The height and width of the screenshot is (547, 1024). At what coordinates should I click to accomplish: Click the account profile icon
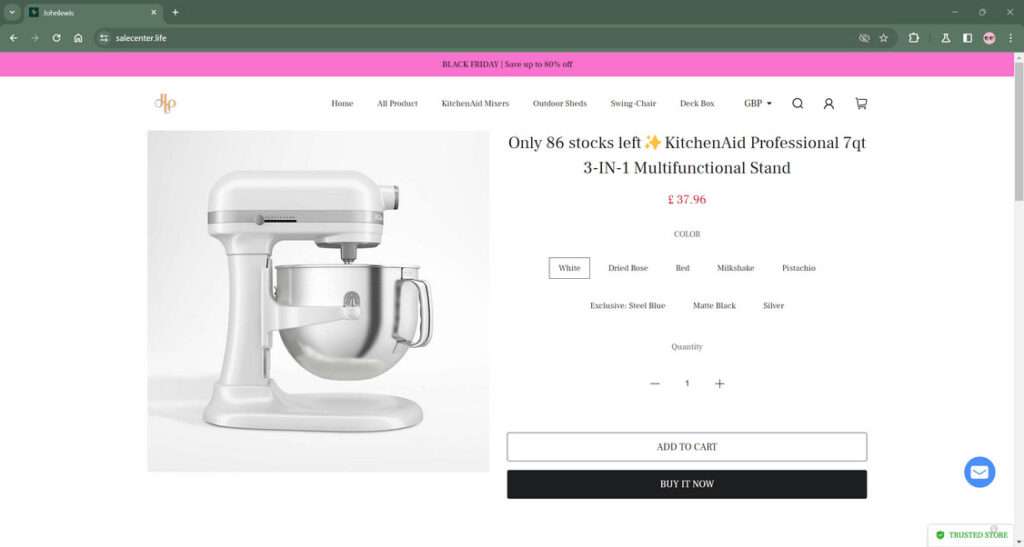[829, 103]
